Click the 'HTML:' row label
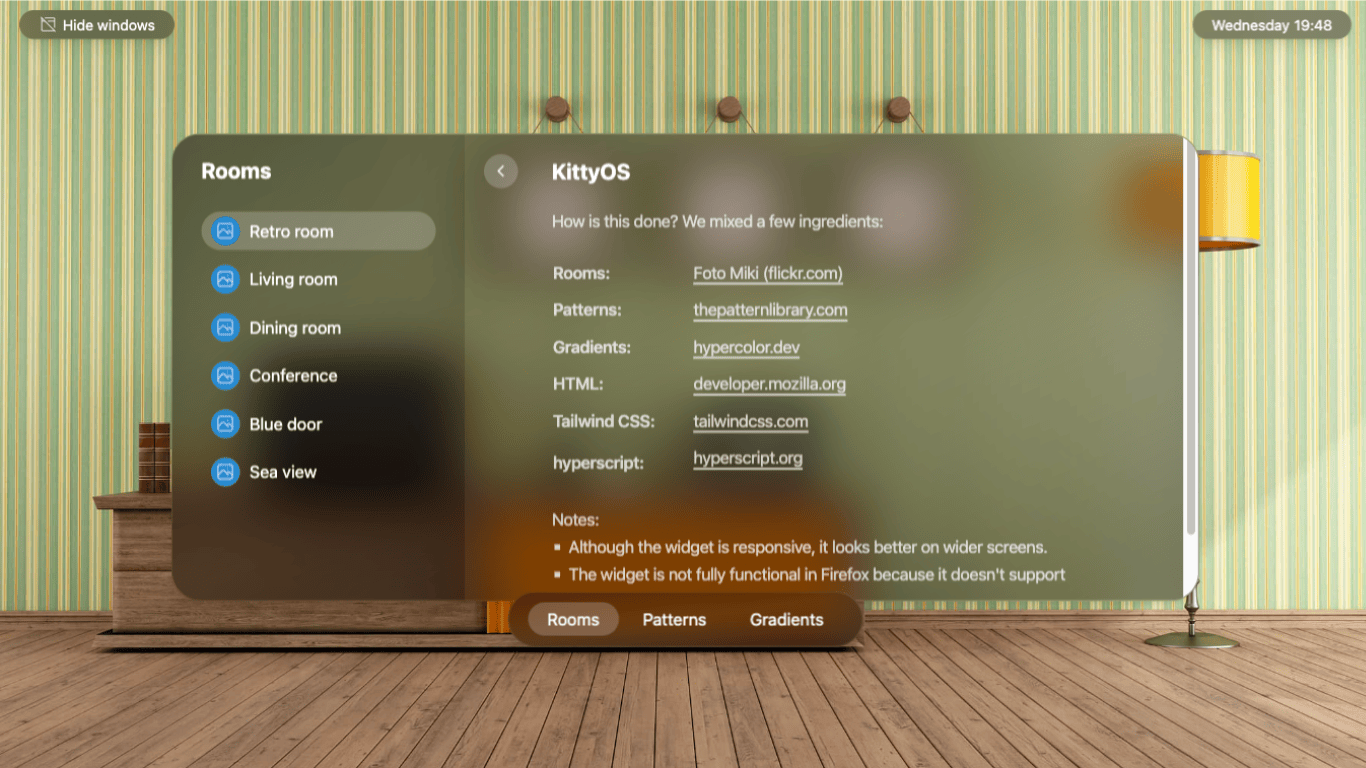Screen dimensions: 1366x768 click(578, 384)
